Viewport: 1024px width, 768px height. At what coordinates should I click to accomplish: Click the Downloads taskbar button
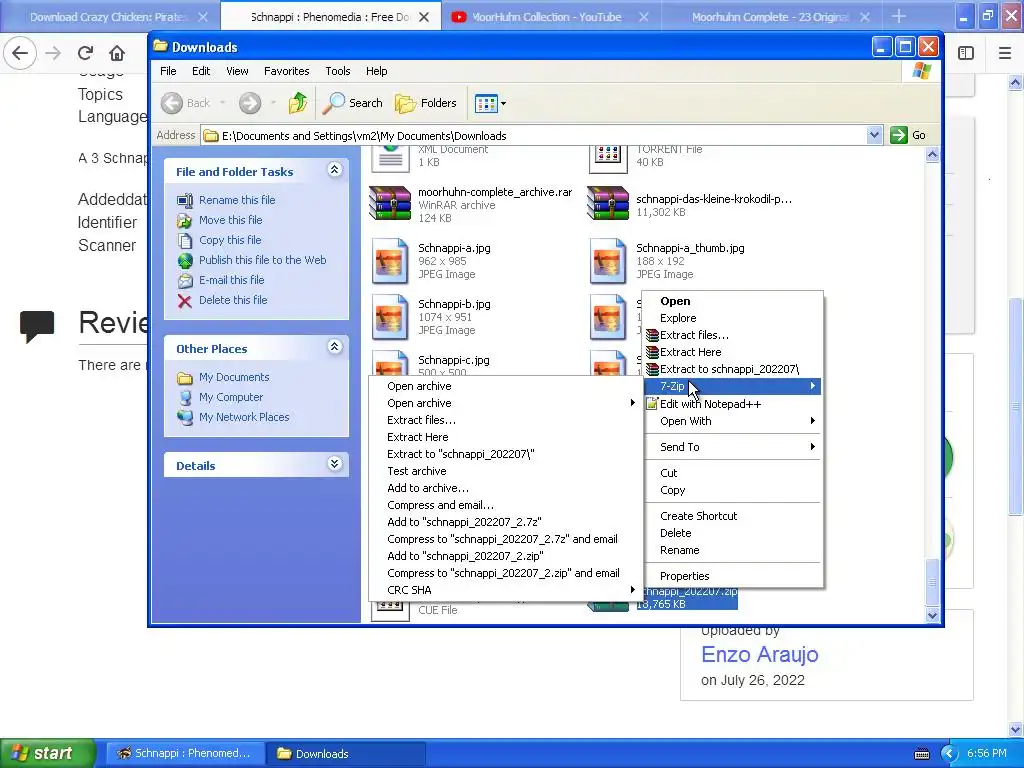pos(345,753)
